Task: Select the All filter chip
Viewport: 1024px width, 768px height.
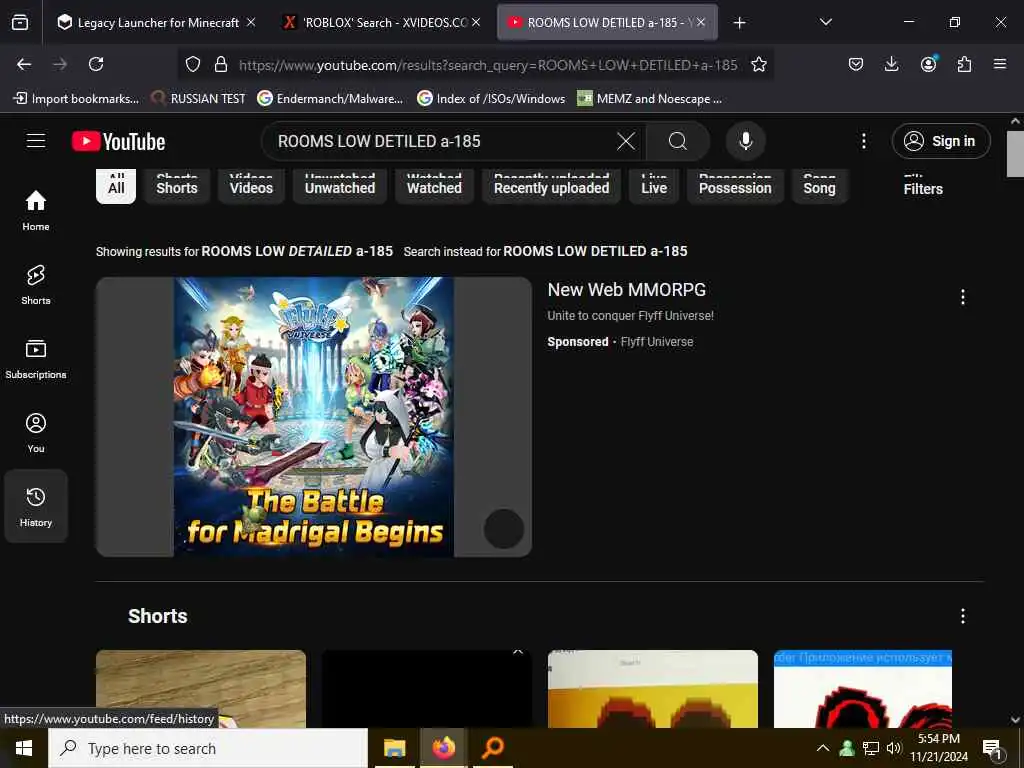Action: [116, 187]
